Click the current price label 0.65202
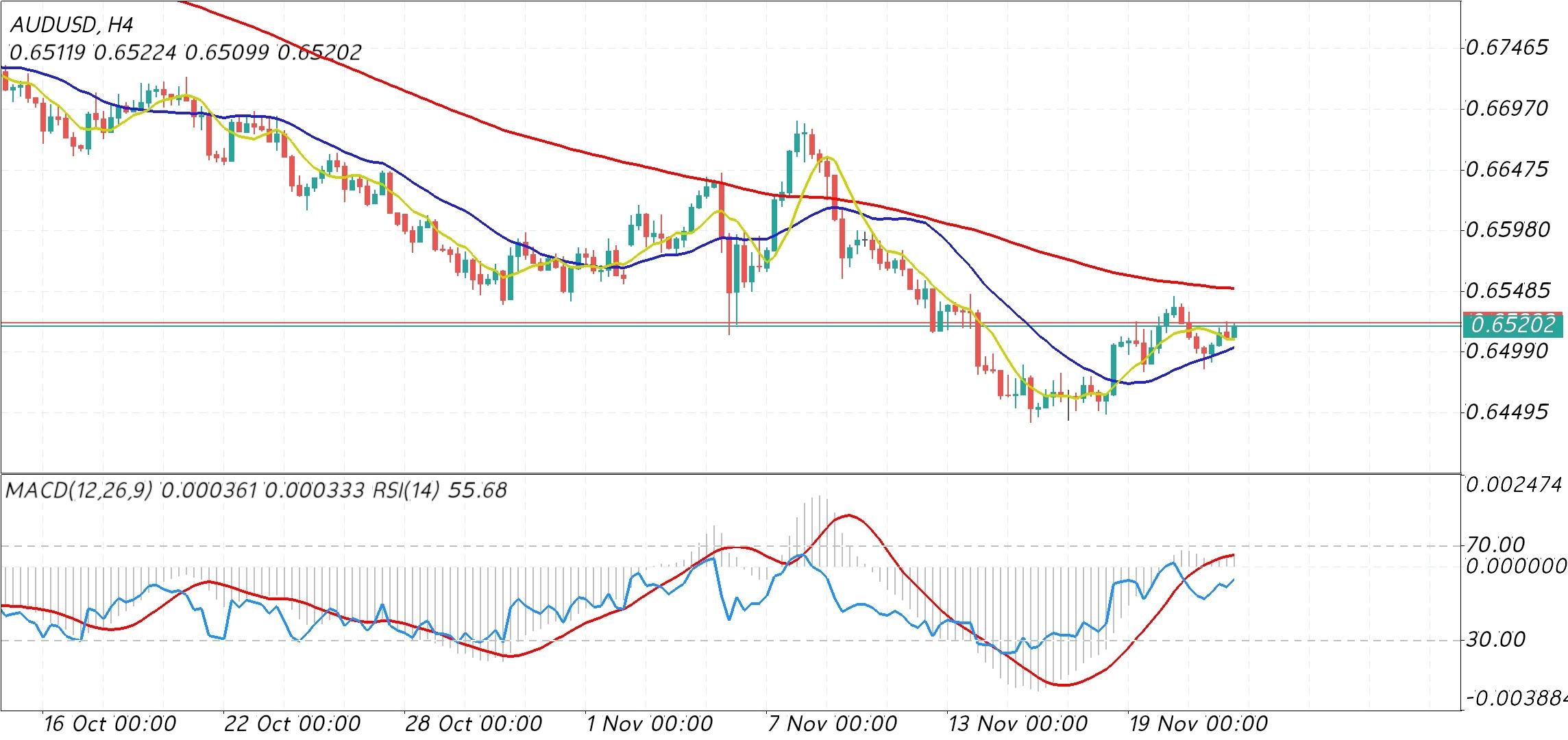The height and width of the screenshot is (740, 1568). 1513,324
